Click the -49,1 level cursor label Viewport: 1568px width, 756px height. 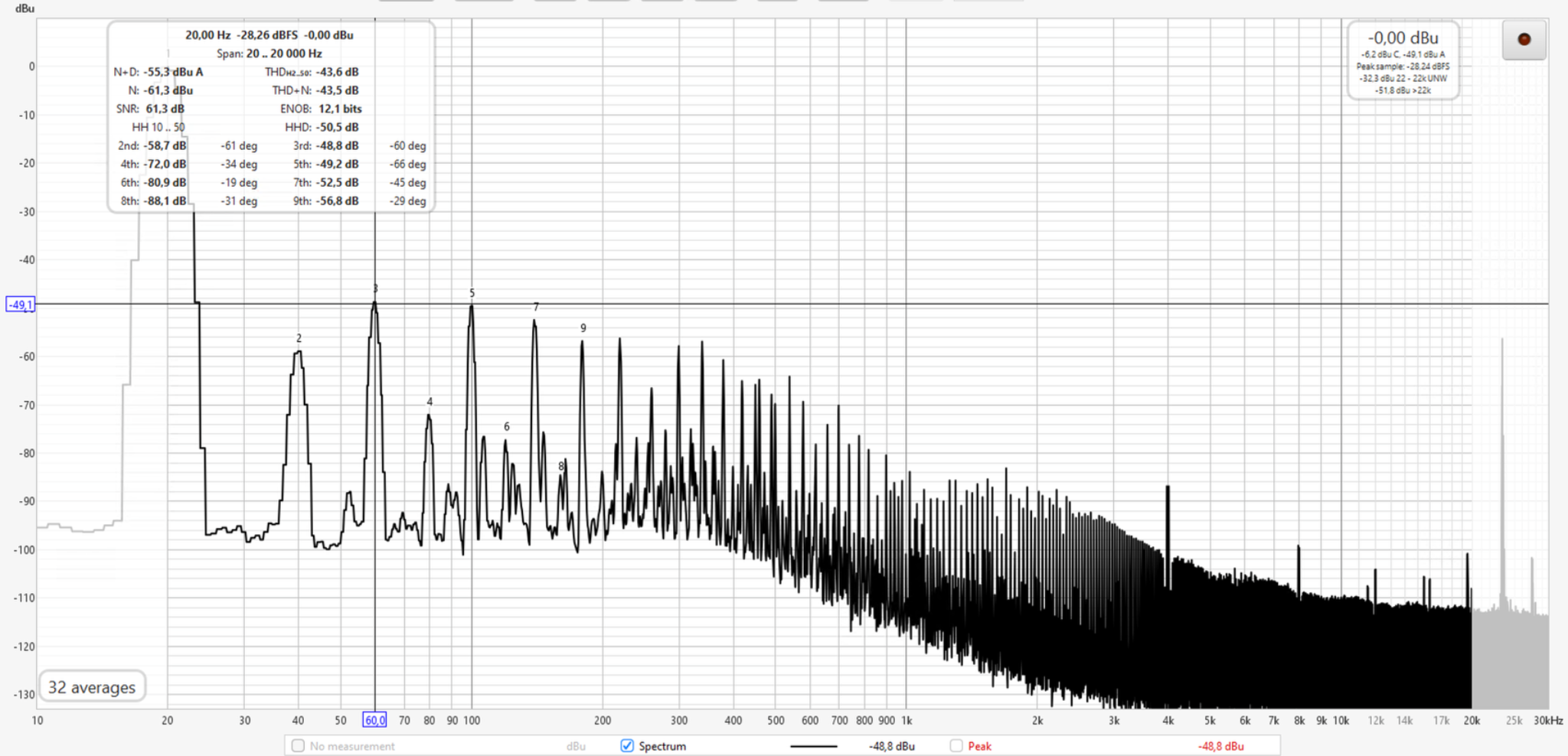21,305
